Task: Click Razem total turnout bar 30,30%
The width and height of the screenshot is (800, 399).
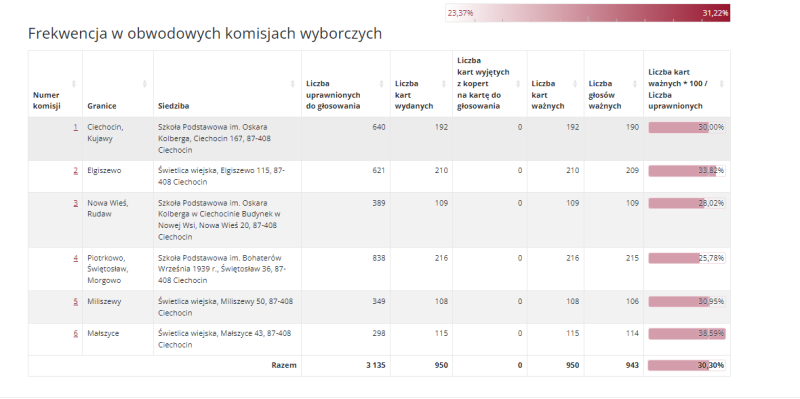Action: pos(687,365)
